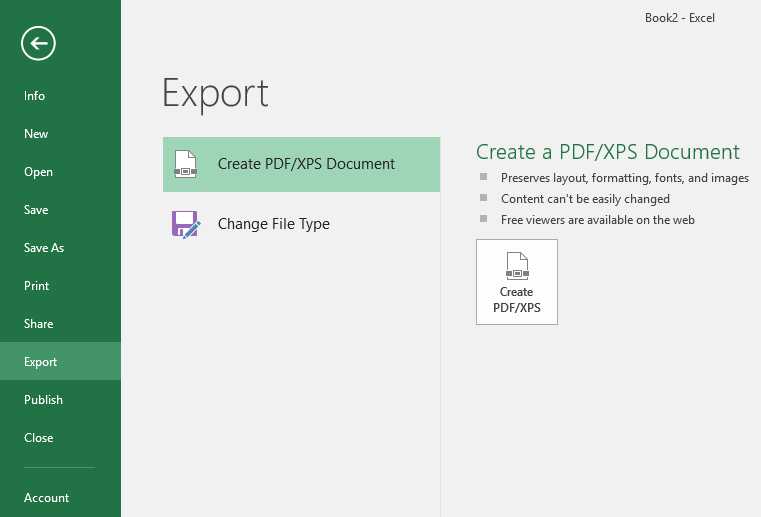Click 'Free viewers are available on the web' text
Viewport: 761px width, 517px height.
[x=597, y=220]
